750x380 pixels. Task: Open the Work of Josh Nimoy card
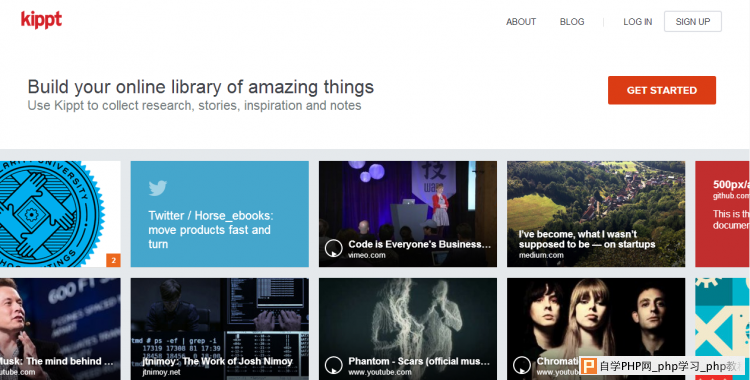point(220,329)
